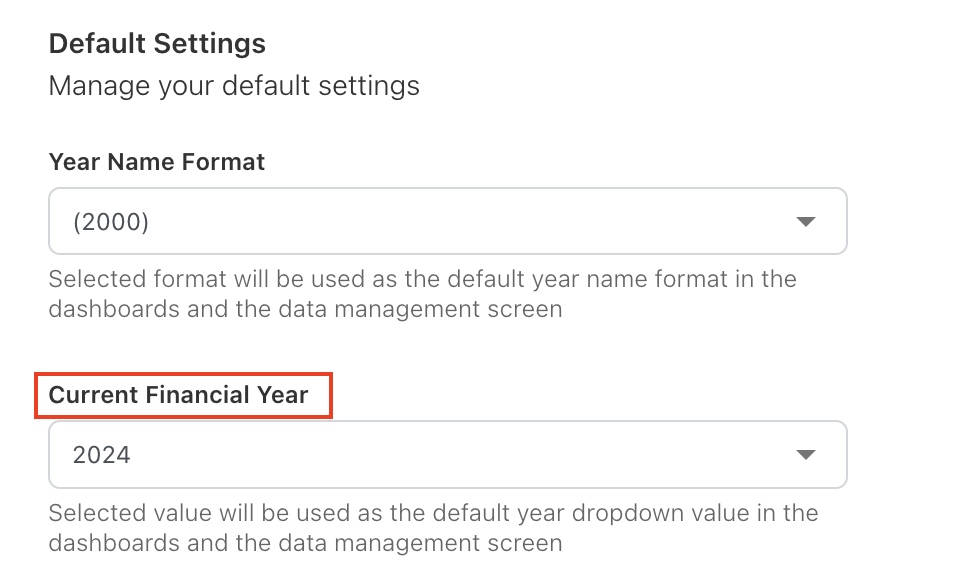Image resolution: width=960 pixels, height=588 pixels.
Task: Click the highlighted Current Financial Year label
Action: pos(179,396)
